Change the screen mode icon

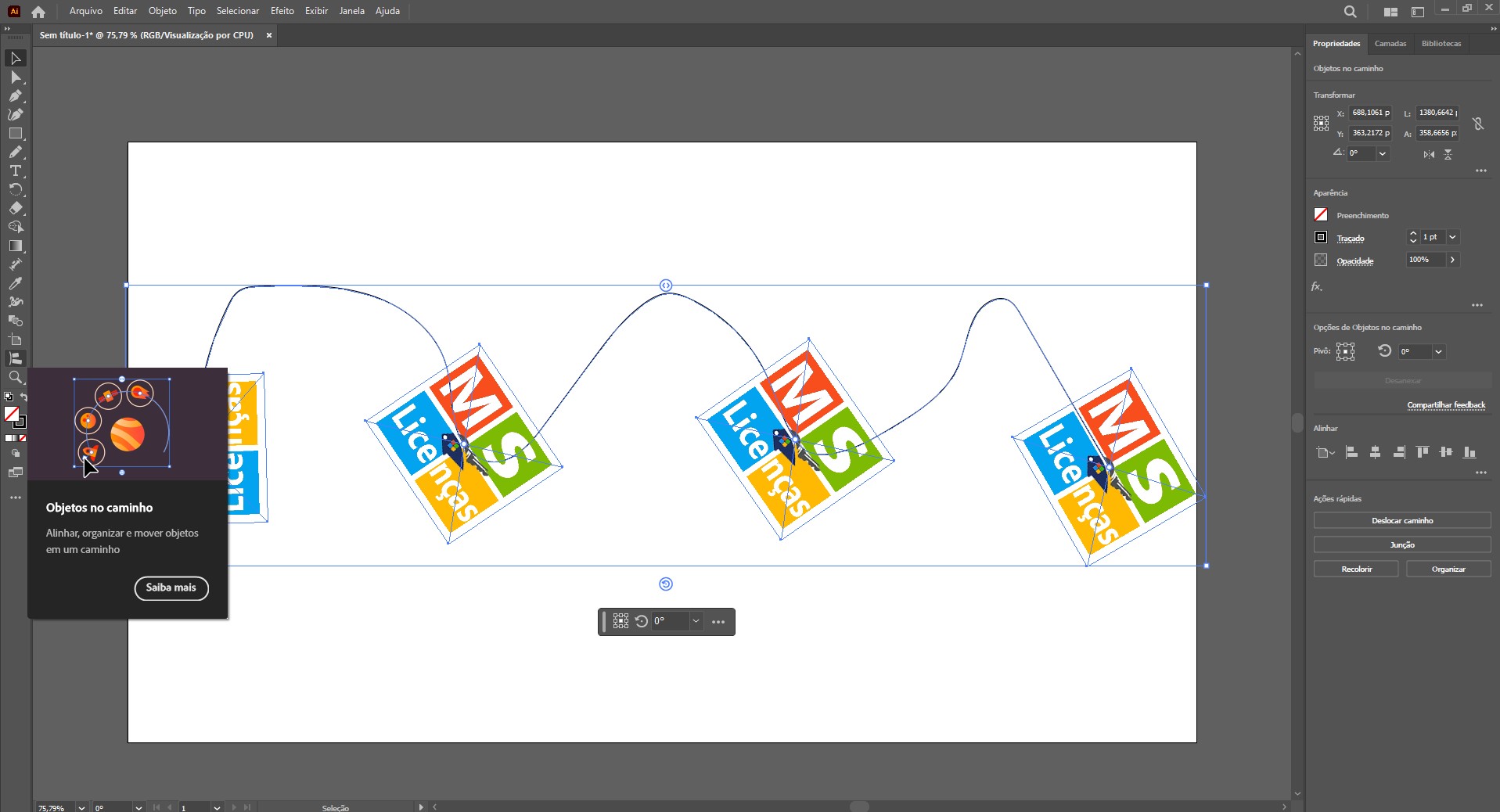(x=15, y=472)
